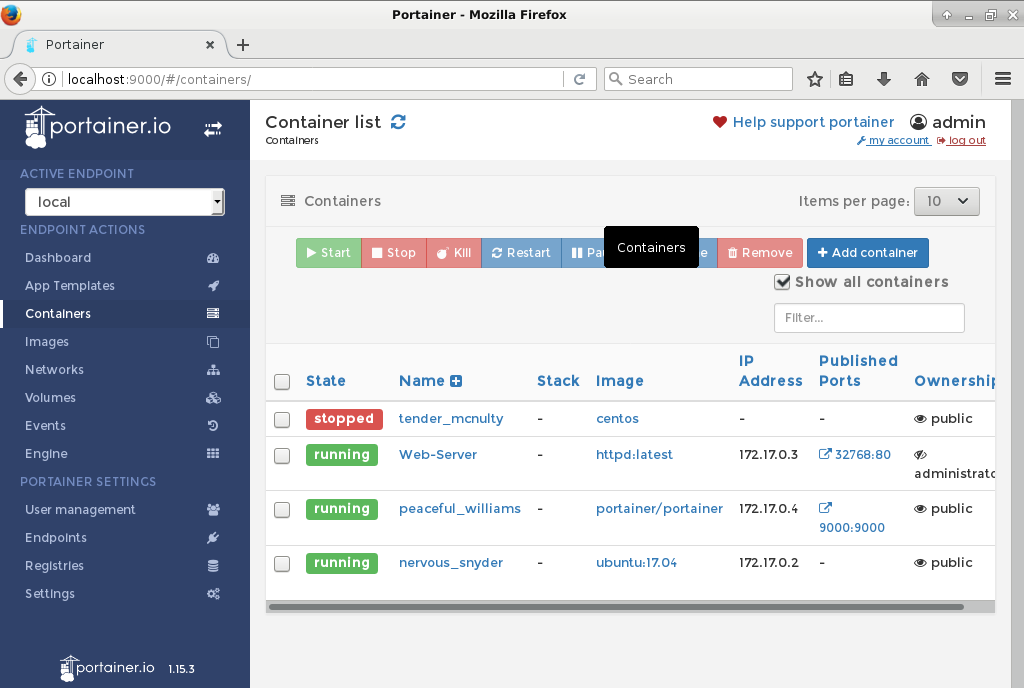The width and height of the screenshot is (1024, 688).
Task: Click the portainer.io logo in the sidebar header
Action: coord(98,127)
